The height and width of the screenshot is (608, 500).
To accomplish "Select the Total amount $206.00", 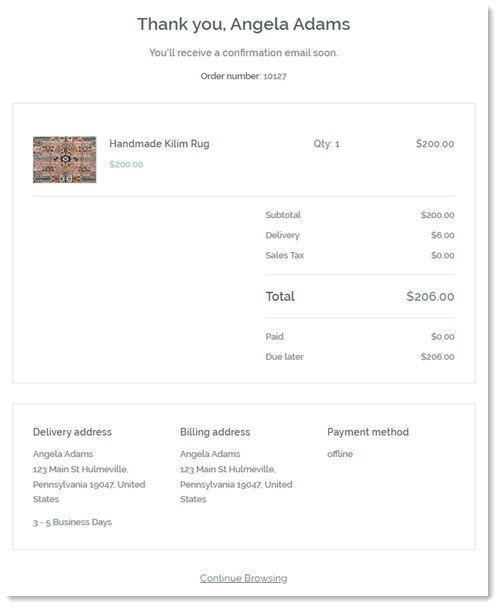I will point(430,296).
